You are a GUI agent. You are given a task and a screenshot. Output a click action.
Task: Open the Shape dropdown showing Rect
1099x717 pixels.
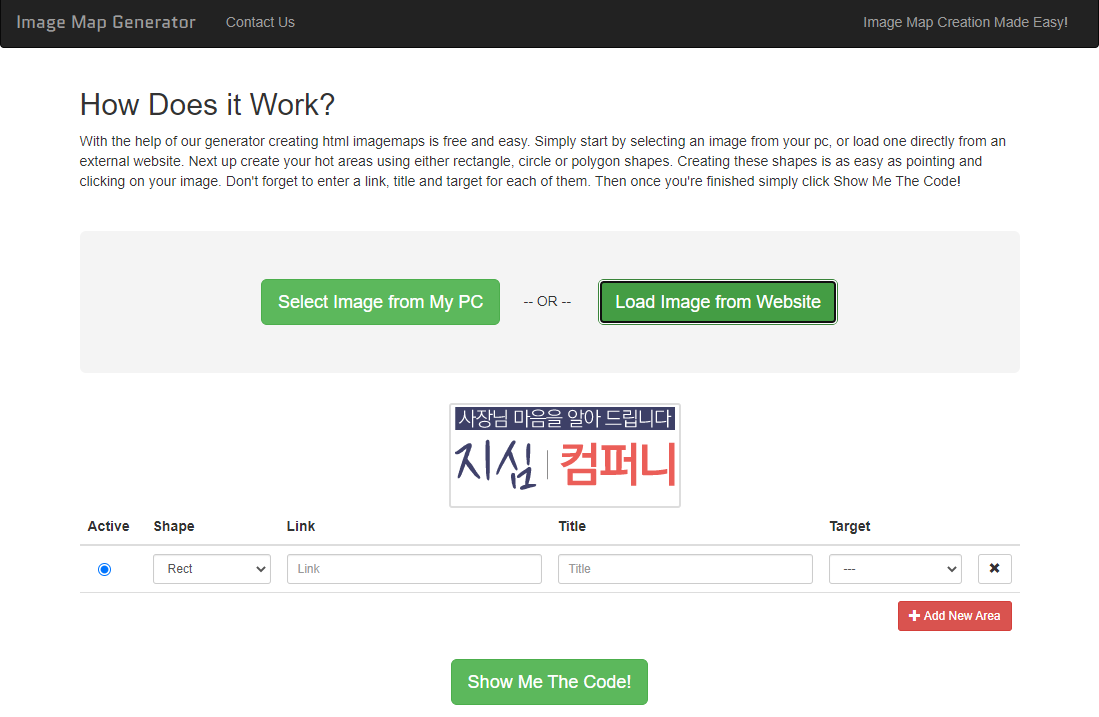click(x=212, y=568)
